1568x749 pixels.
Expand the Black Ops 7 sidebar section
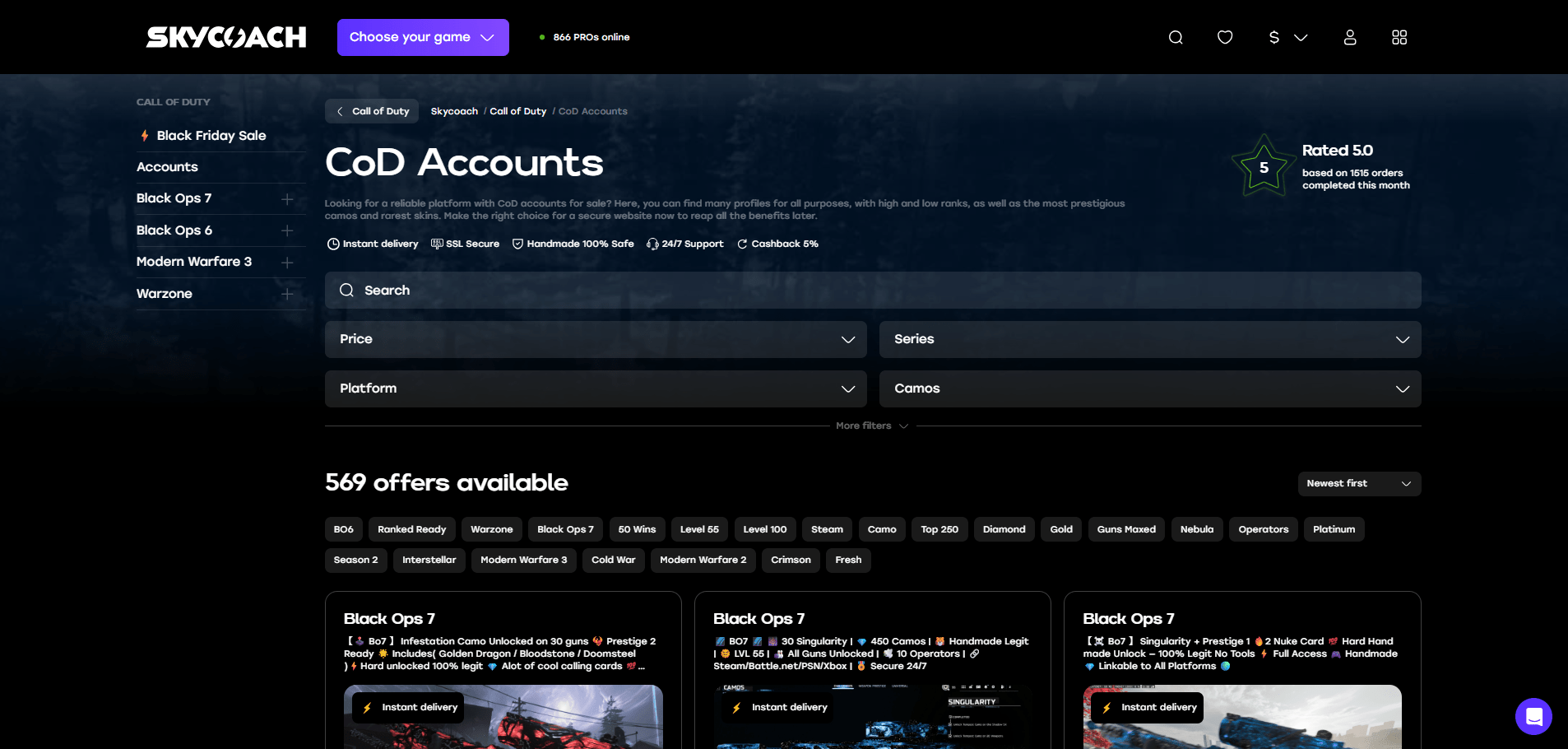coord(287,198)
